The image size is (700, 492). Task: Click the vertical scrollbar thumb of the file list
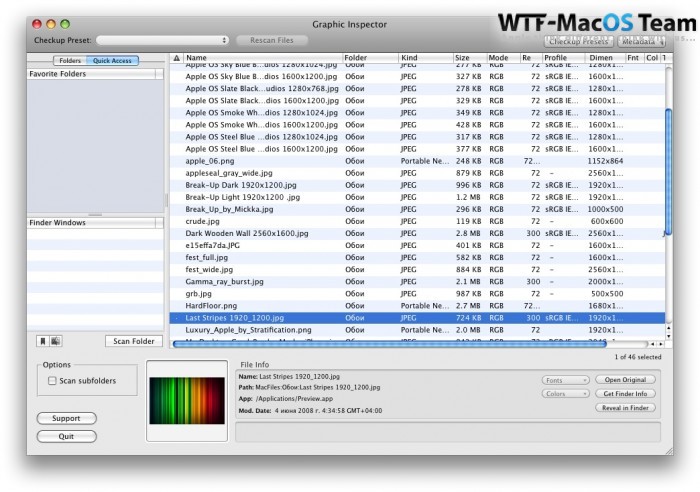[668, 172]
